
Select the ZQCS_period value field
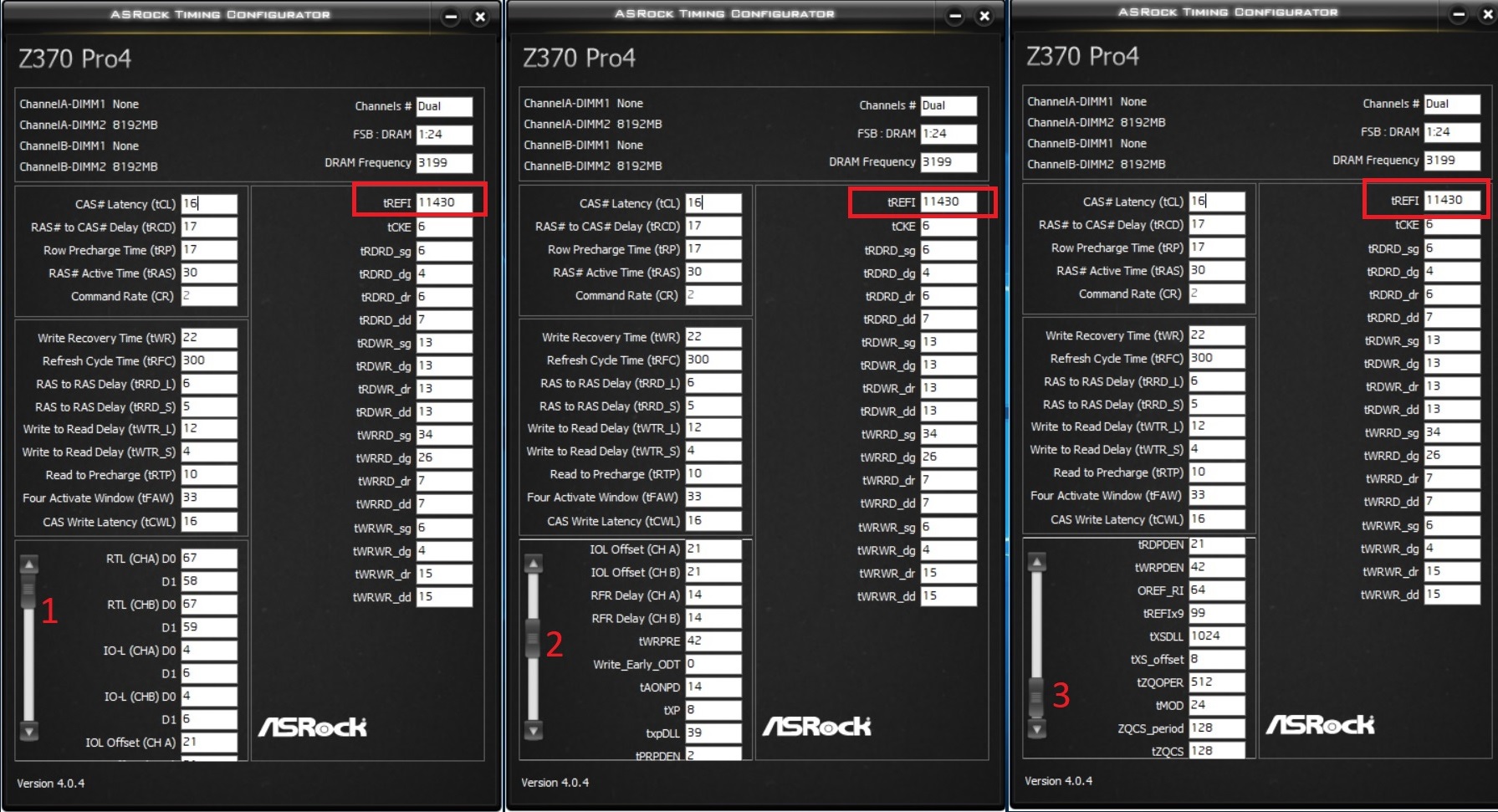point(1217,728)
